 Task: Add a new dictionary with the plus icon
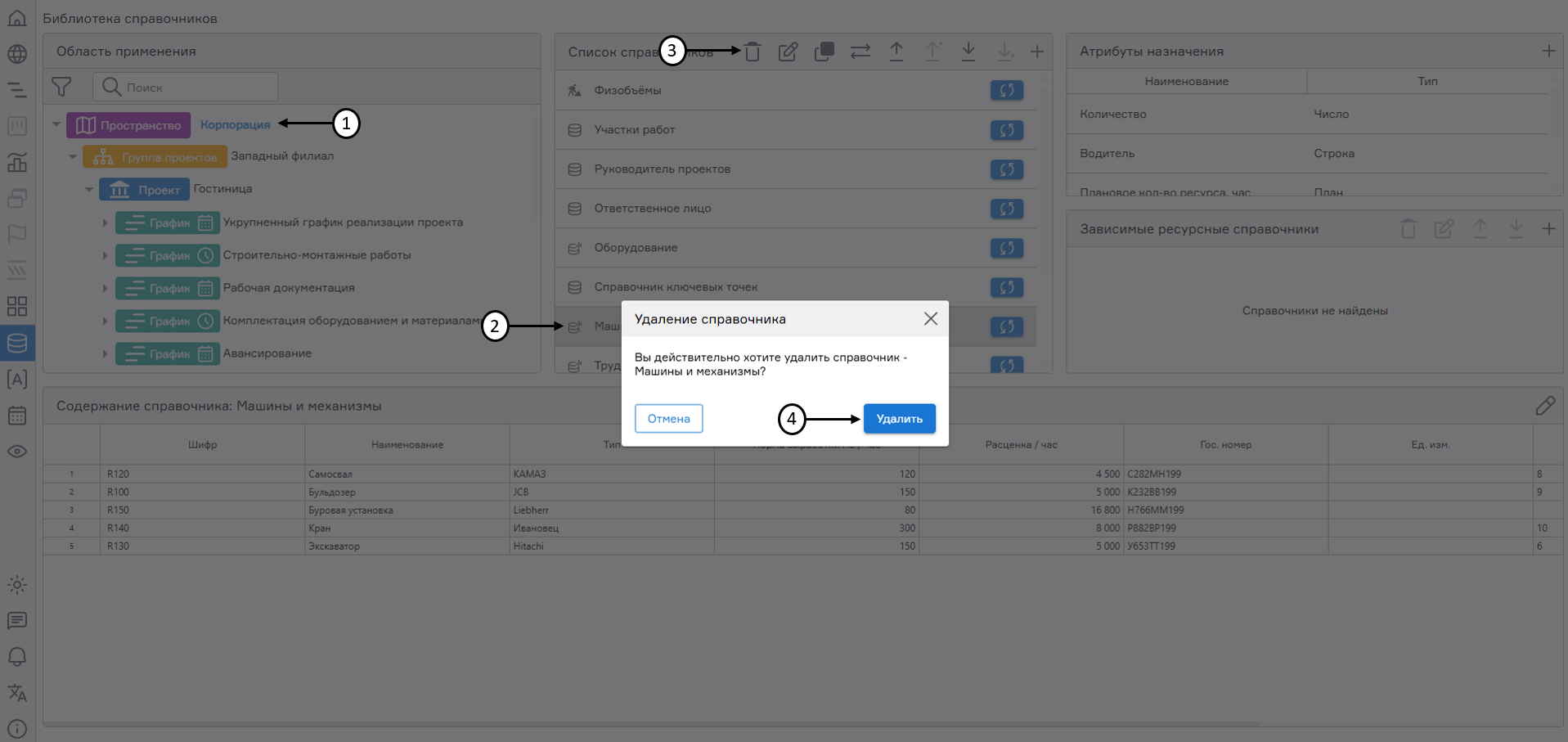[1037, 51]
